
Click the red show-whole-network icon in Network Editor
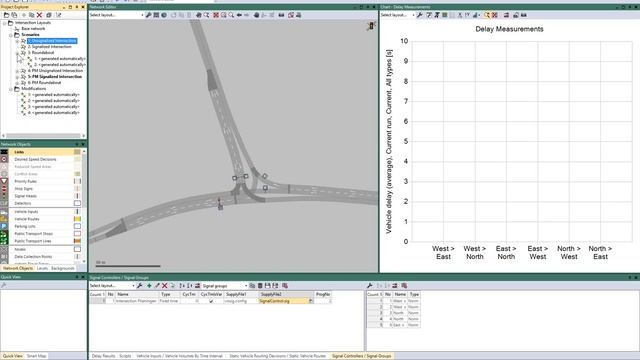tap(216, 15)
